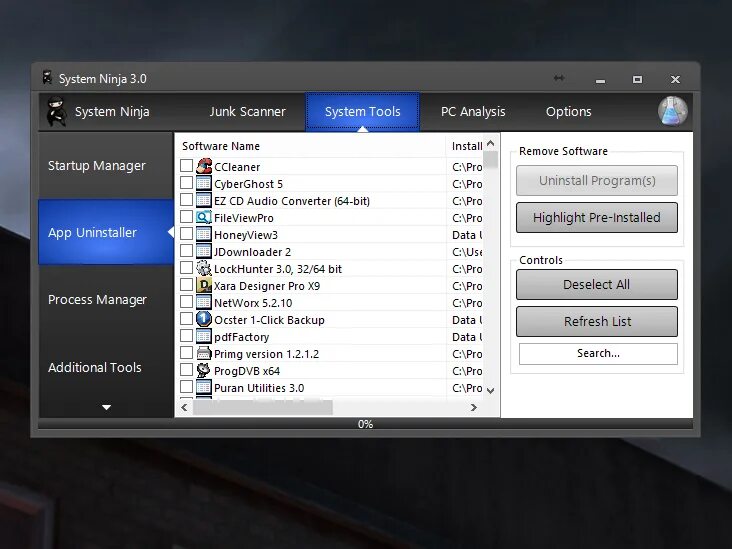Image resolution: width=732 pixels, height=549 pixels.
Task: Click the horizontal scroll left arrow
Action: tap(184, 407)
